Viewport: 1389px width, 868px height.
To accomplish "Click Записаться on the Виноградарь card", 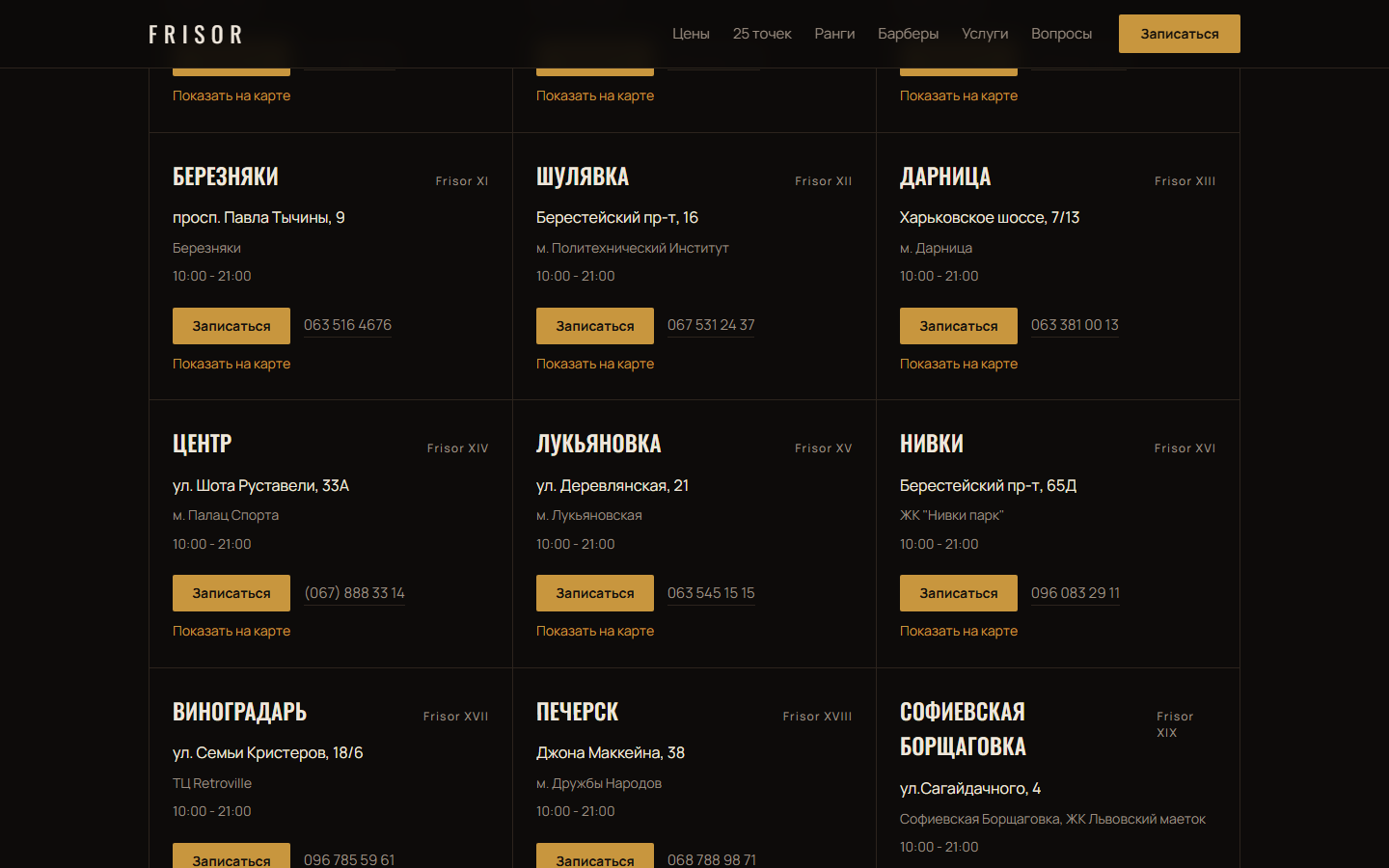I will 231,855.
